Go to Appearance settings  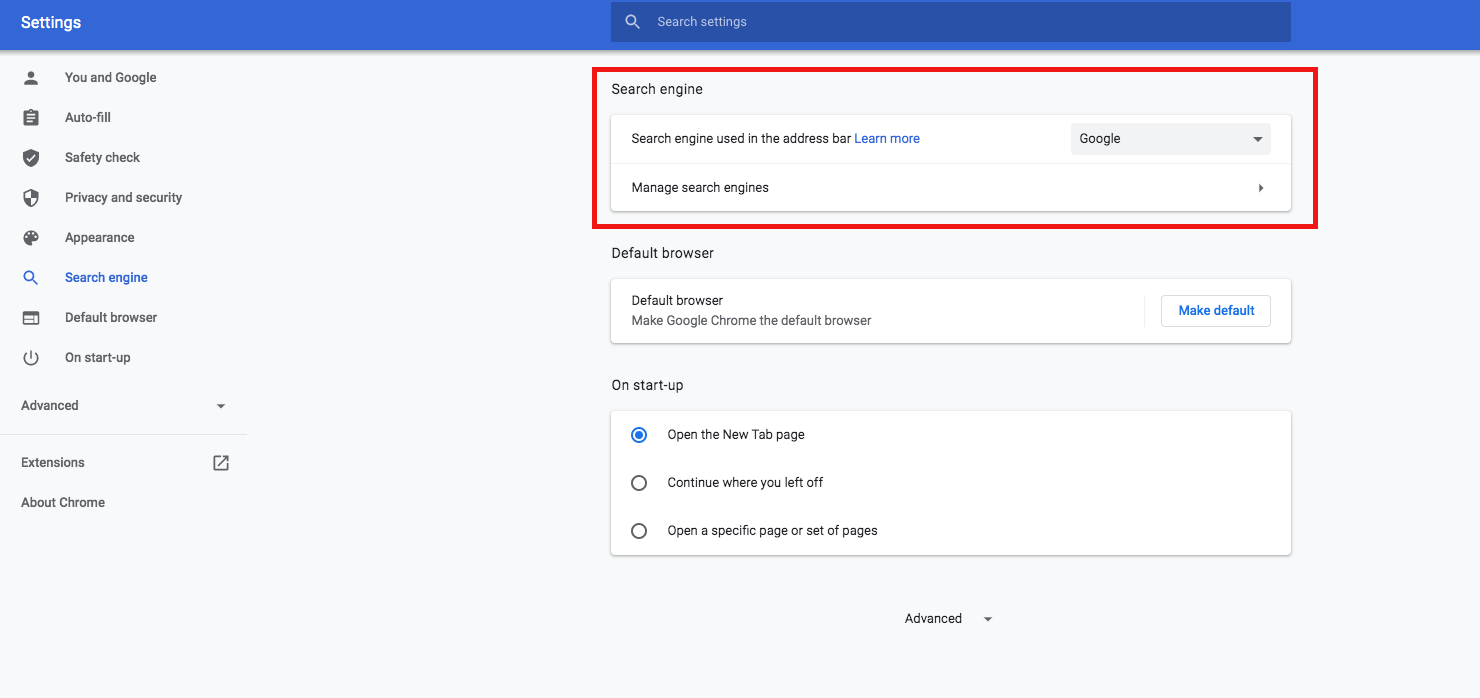(99, 237)
